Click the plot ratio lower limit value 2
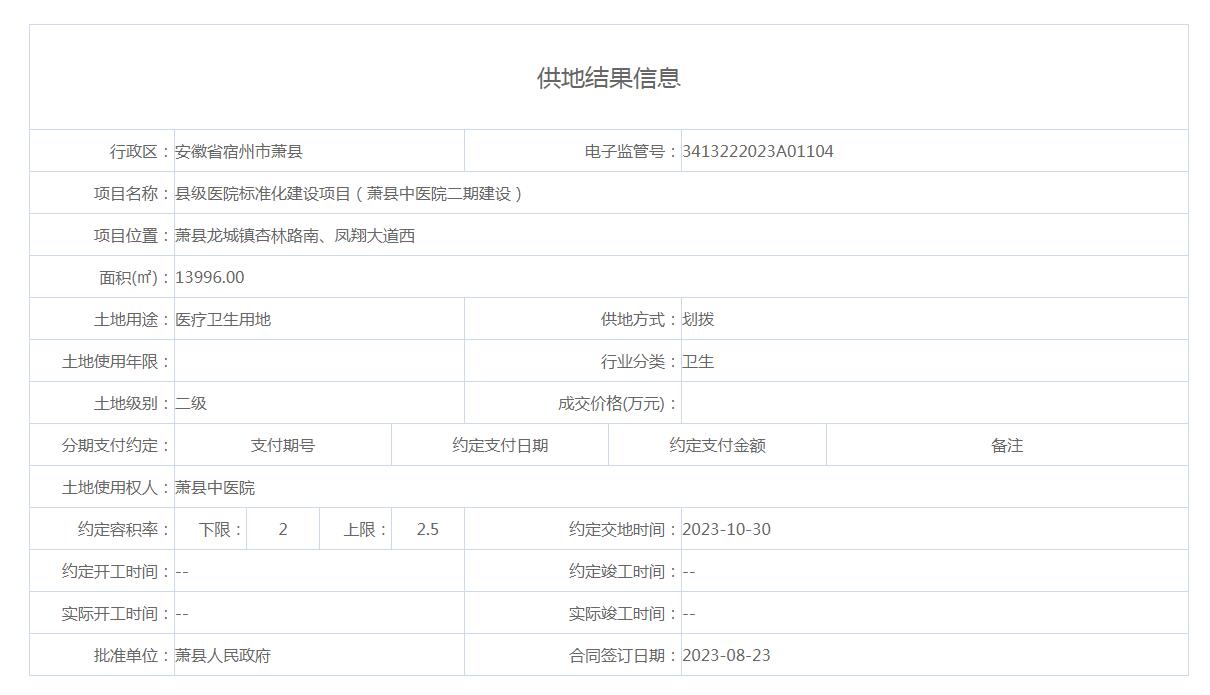Image resolution: width=1210 pixels, height=695 pixels. pyautogui.click(x=283, y=530)
